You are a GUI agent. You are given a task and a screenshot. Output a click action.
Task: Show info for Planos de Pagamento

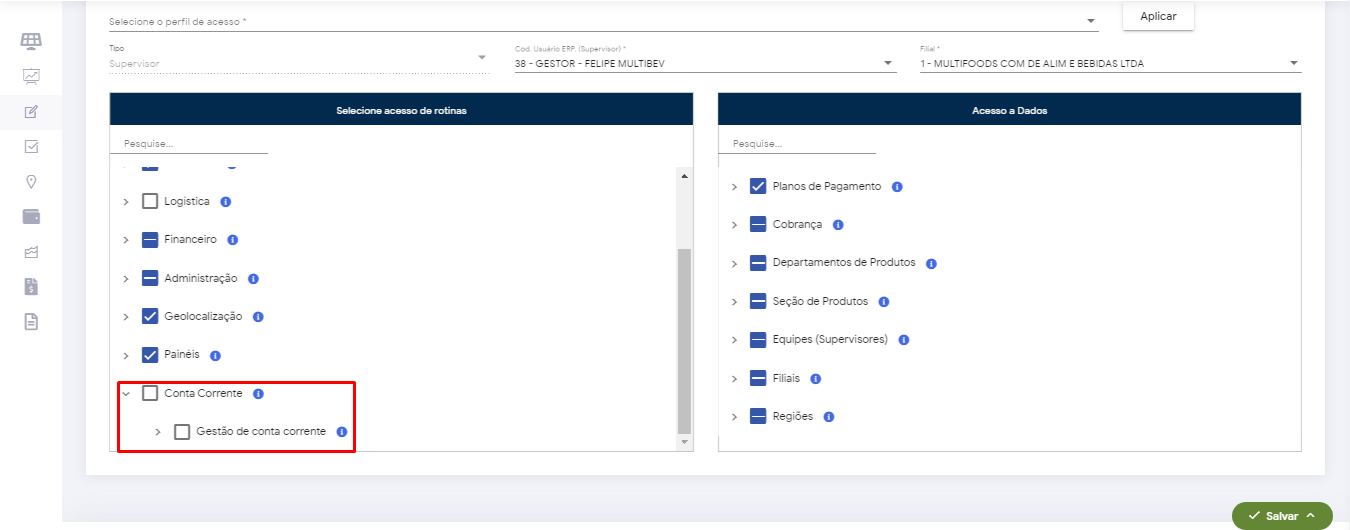tap(897, 187)
